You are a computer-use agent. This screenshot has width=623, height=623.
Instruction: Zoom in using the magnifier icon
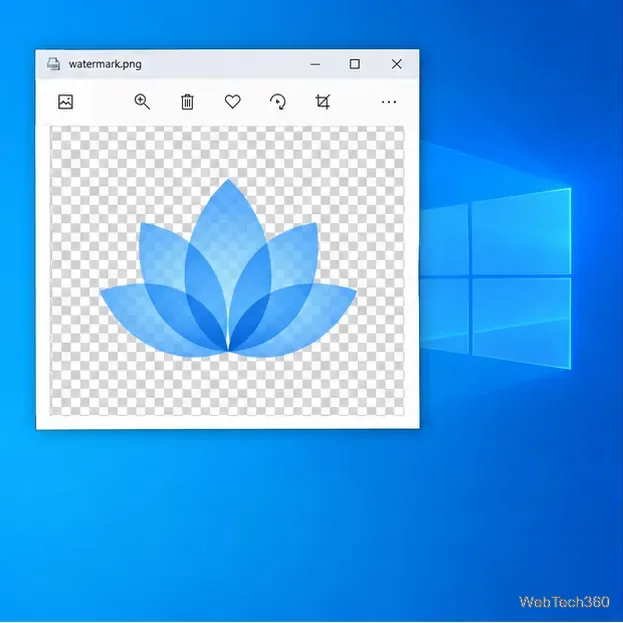[x=142, y=102]
